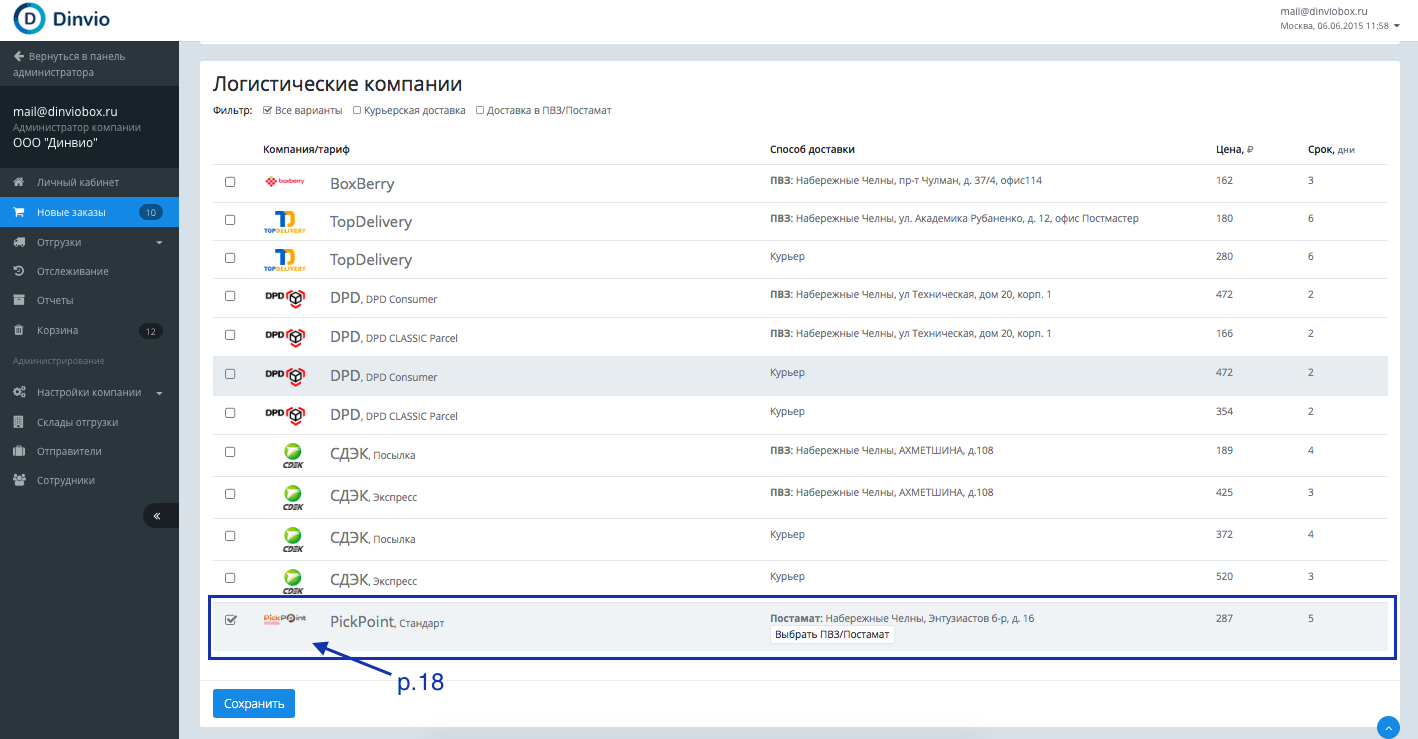Click СДЭК logo in Посылка 189 row

(x=292, y=454)
